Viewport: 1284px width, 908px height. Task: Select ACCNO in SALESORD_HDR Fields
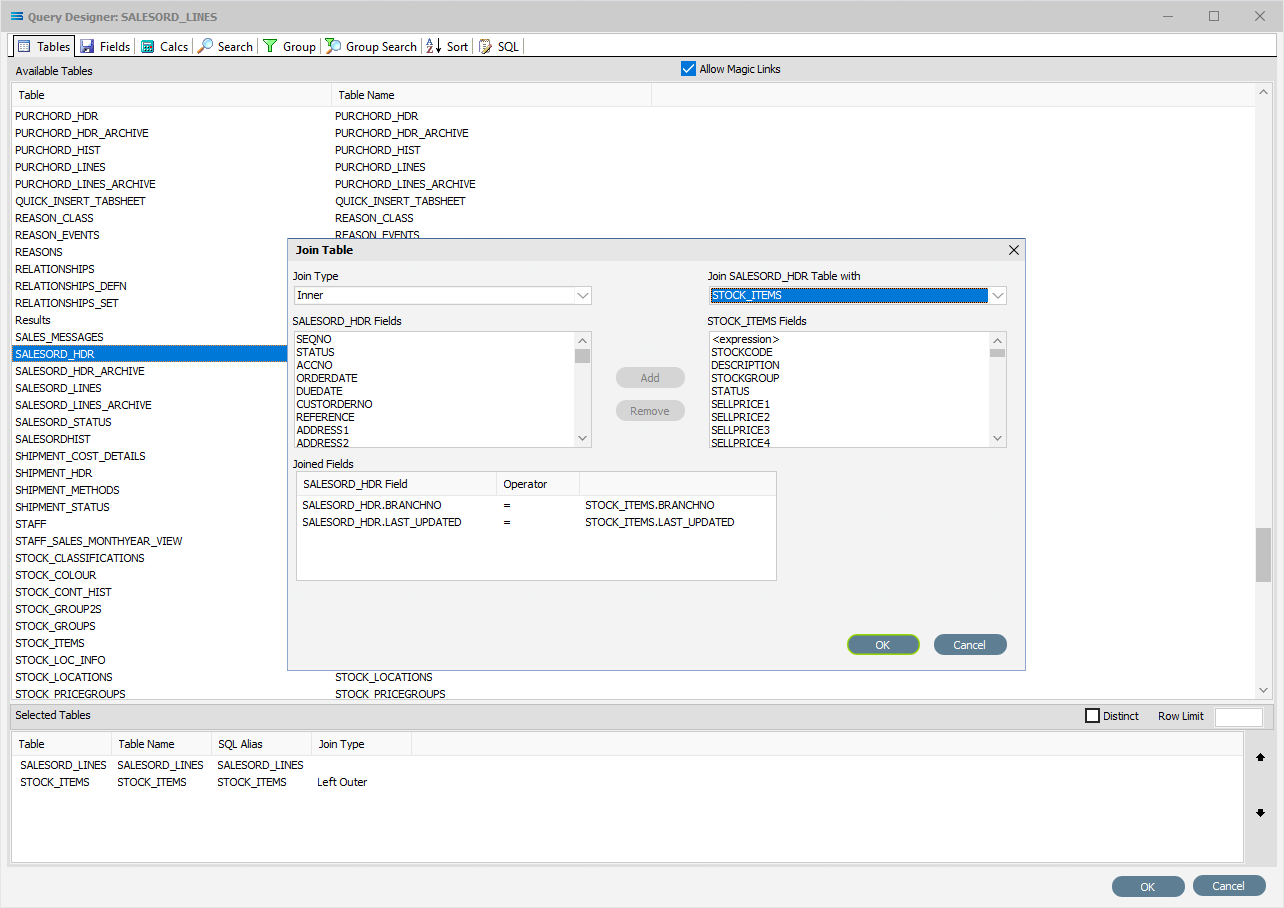click(x=434, y=366)
